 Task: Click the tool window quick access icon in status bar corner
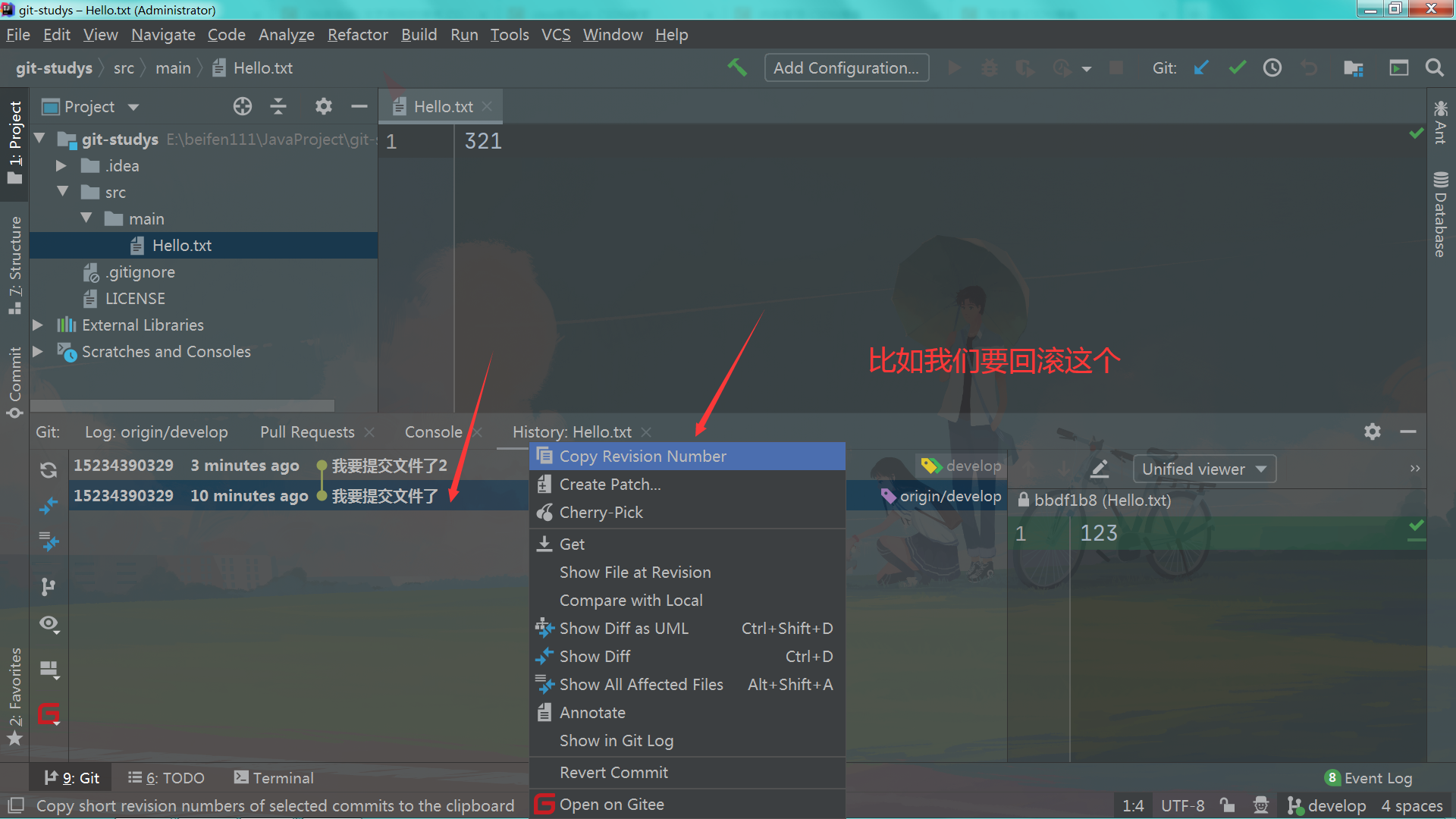(x=16, y=805)
